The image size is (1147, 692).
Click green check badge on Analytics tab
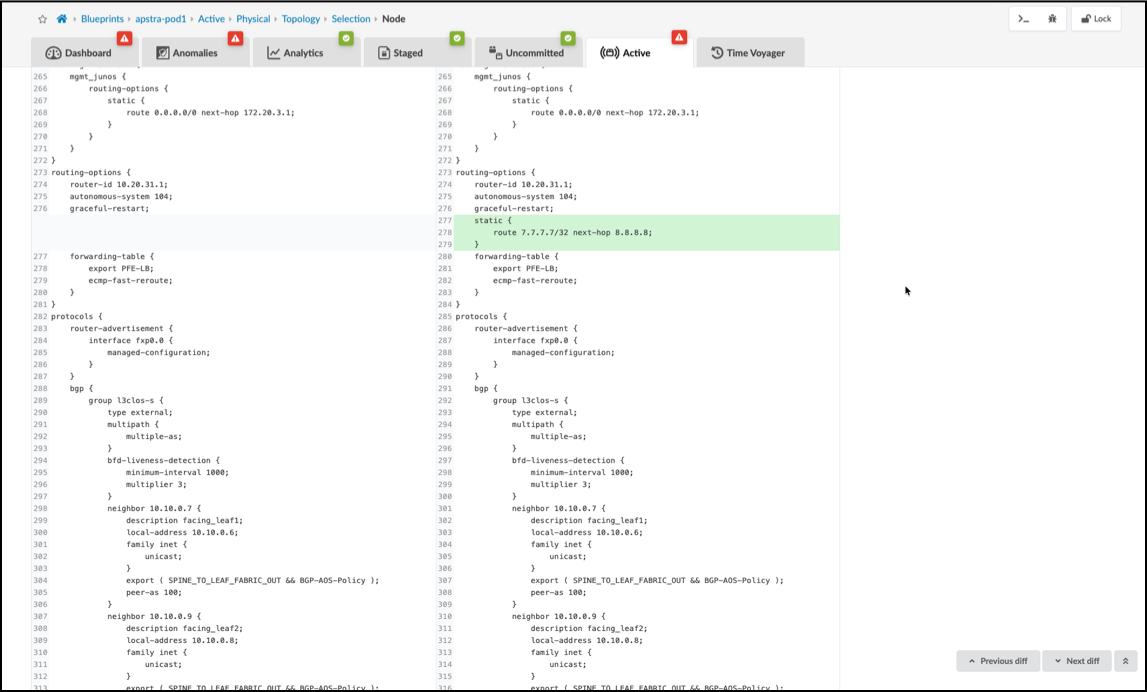(346, 38)
